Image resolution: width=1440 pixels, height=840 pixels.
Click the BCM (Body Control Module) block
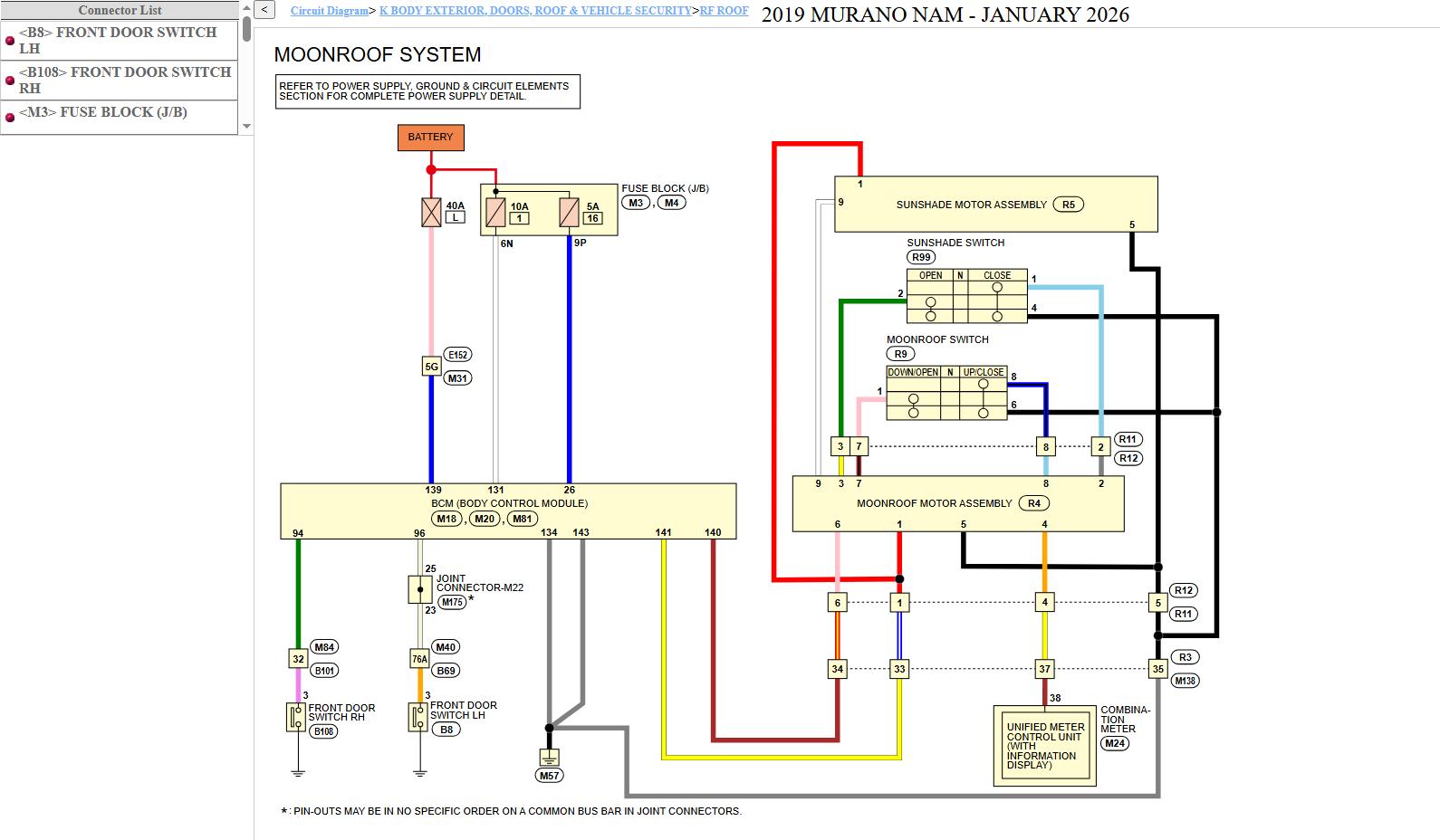(508, 511)
